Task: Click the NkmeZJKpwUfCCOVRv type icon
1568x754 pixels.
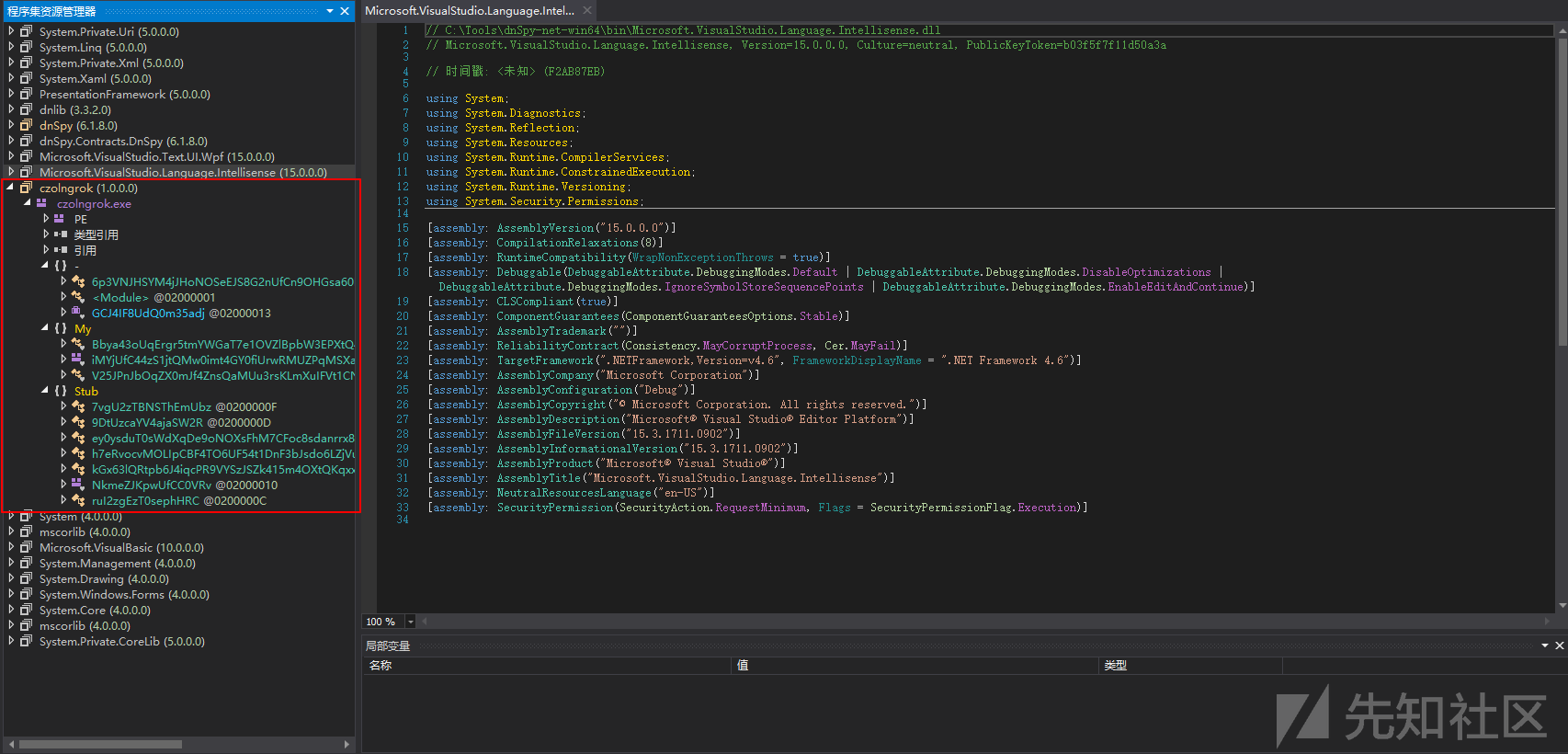Action: [x=78, y=485]
